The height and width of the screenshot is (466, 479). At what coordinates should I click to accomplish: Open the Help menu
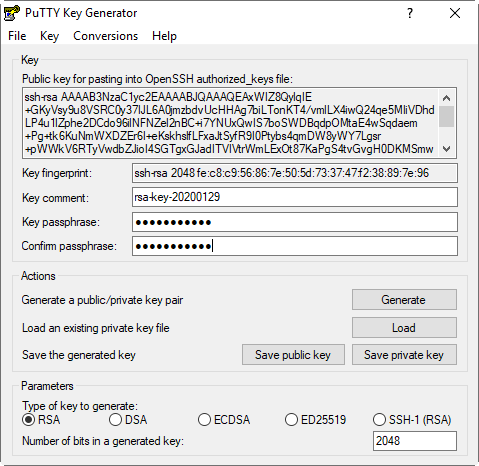164,36
